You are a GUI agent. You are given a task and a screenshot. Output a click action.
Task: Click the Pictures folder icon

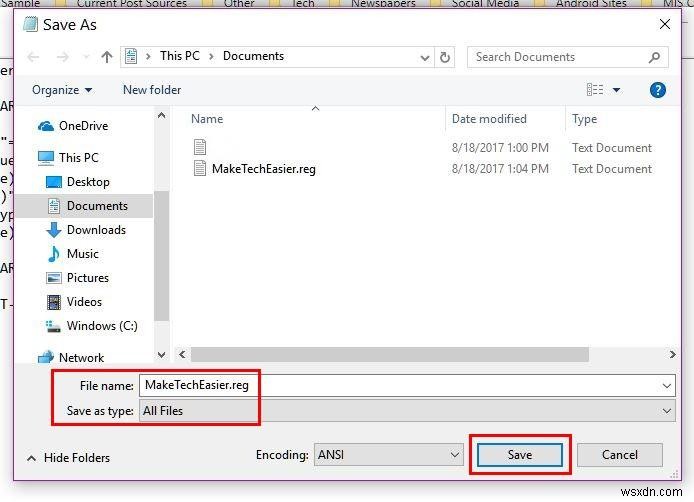54,278
